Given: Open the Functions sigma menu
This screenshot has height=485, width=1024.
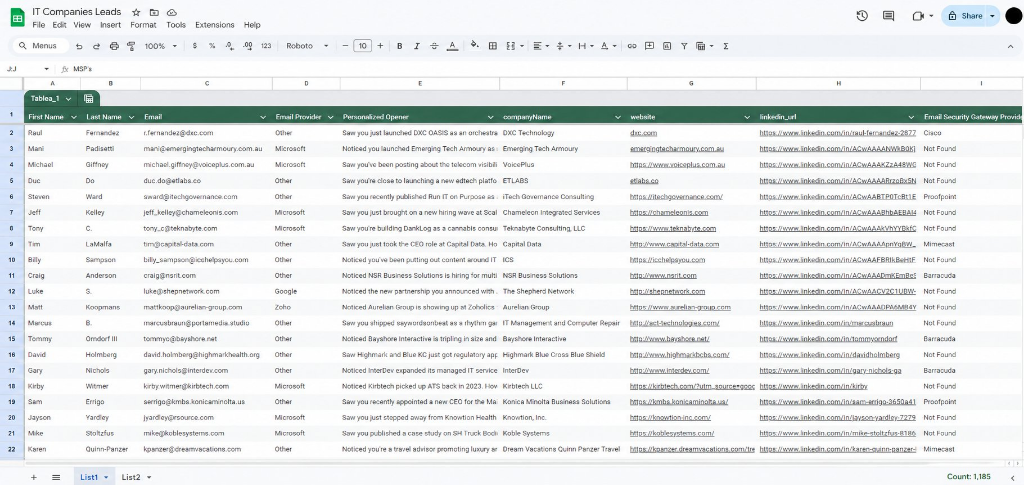Looking at the screenshot, I should (x=726, y=46).
